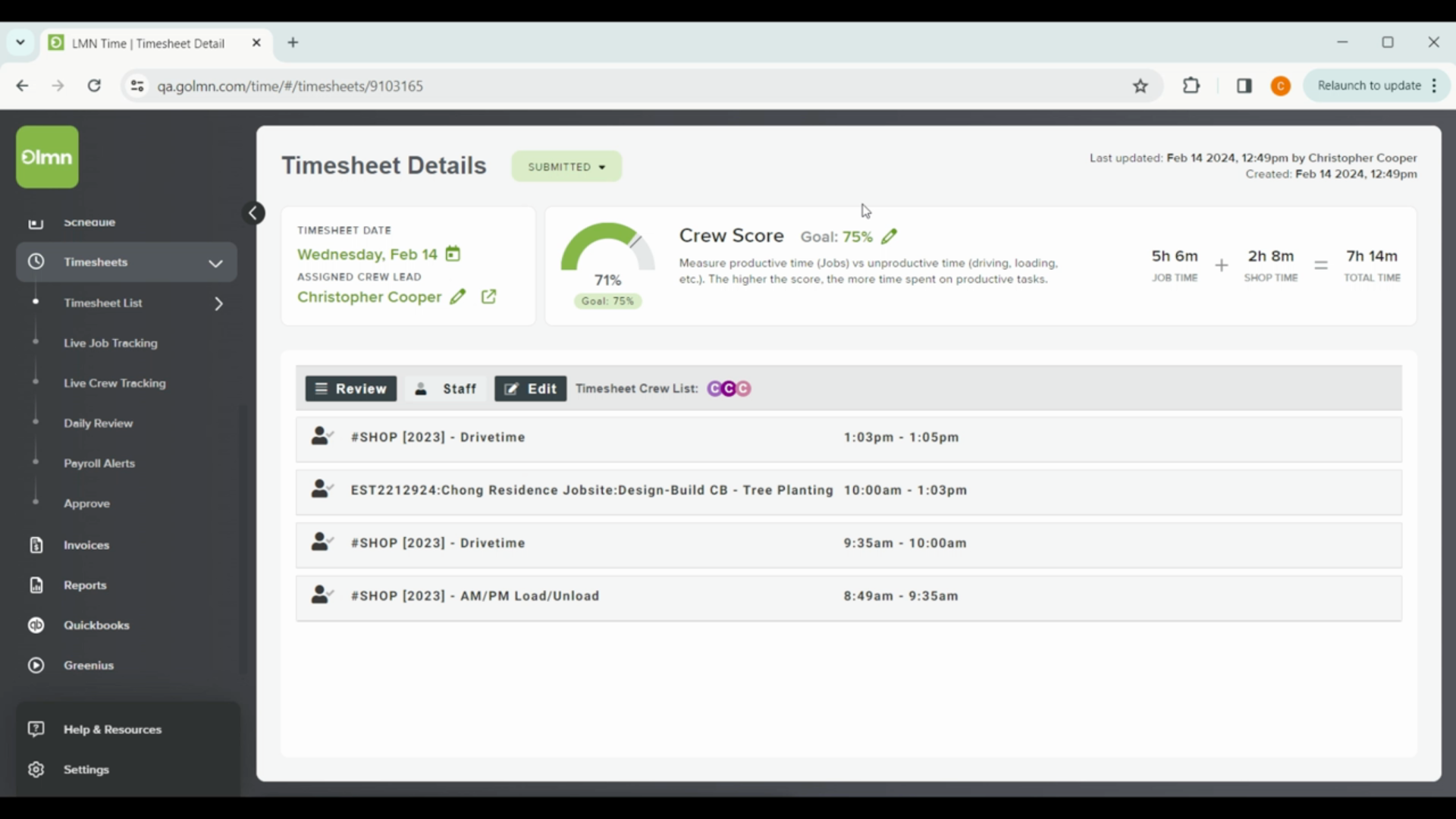Switch to Review view
This screenshot has height=819, width=1456.
click(350, 388)
